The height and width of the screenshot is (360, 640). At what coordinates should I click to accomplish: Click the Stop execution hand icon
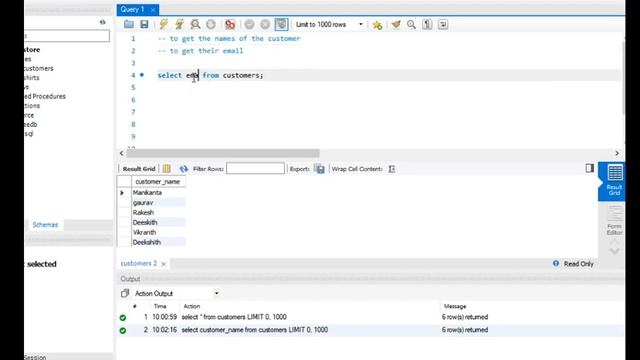(x=211, y=24)
